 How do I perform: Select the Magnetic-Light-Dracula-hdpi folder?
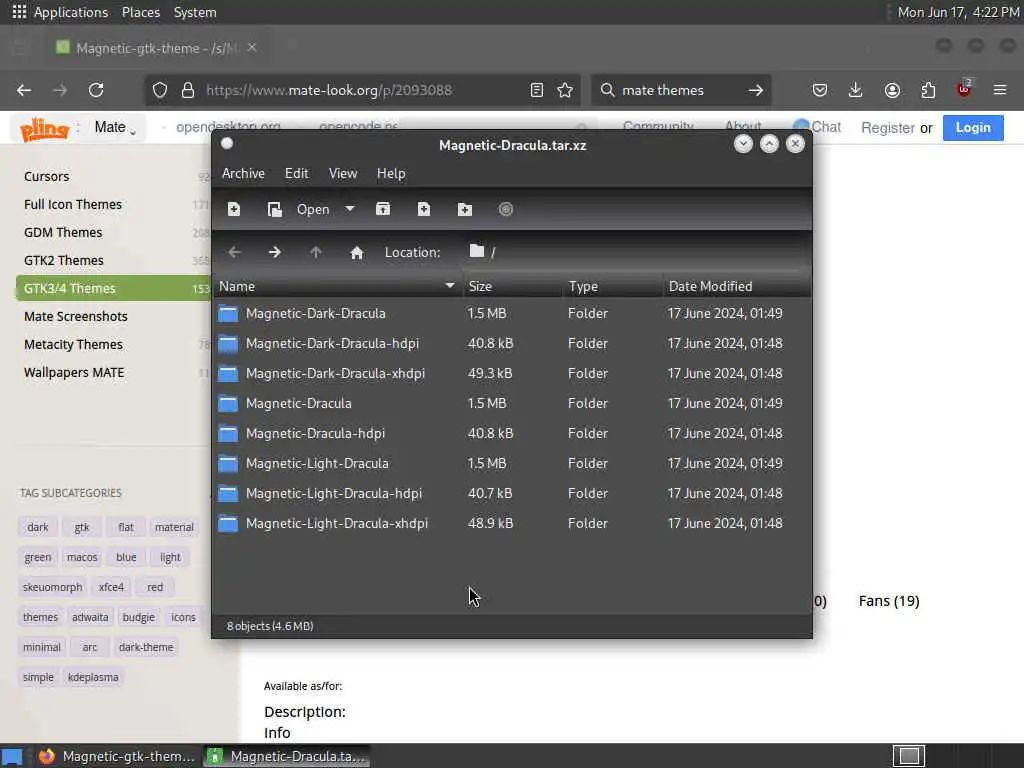[x=512, y=494]
